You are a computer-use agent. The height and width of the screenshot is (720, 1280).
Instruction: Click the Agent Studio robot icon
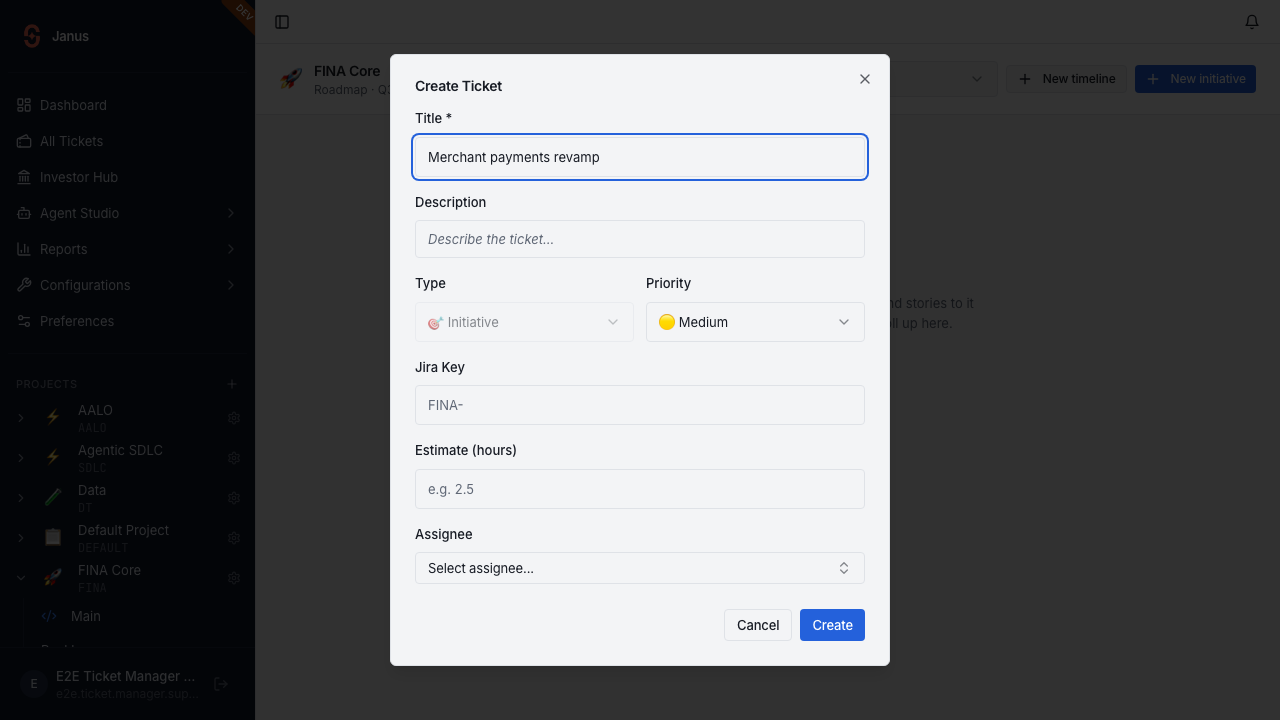(24, 213)
